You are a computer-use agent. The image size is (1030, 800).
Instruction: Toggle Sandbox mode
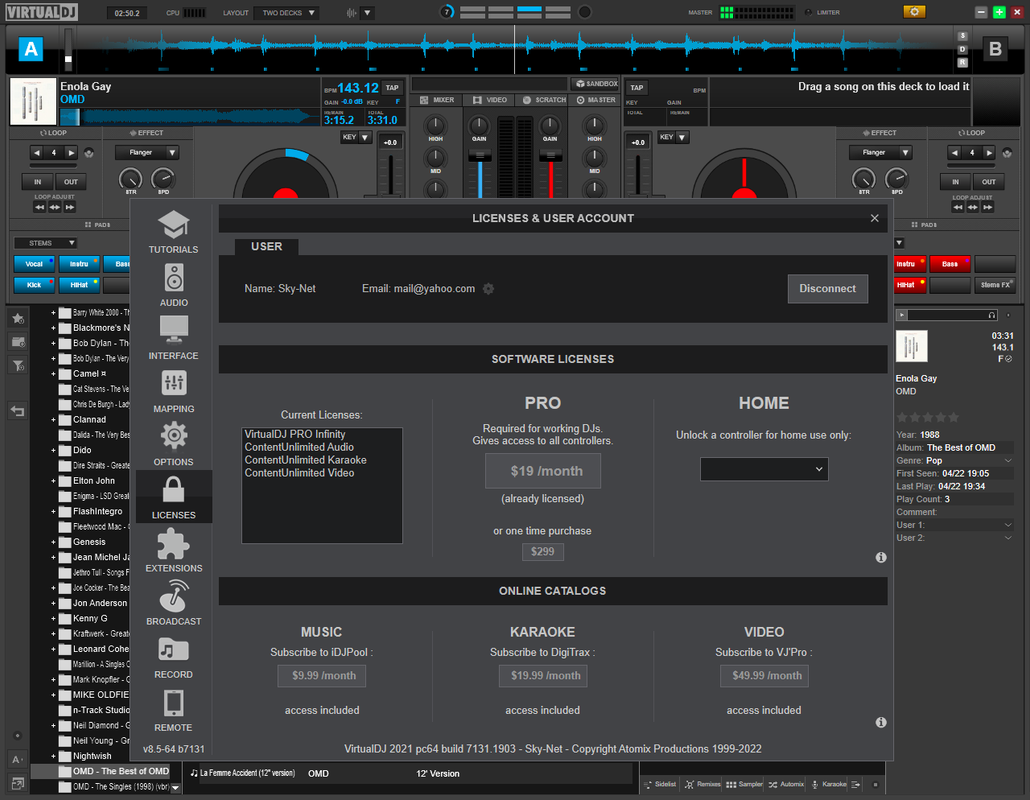click(x=596, y=84)
